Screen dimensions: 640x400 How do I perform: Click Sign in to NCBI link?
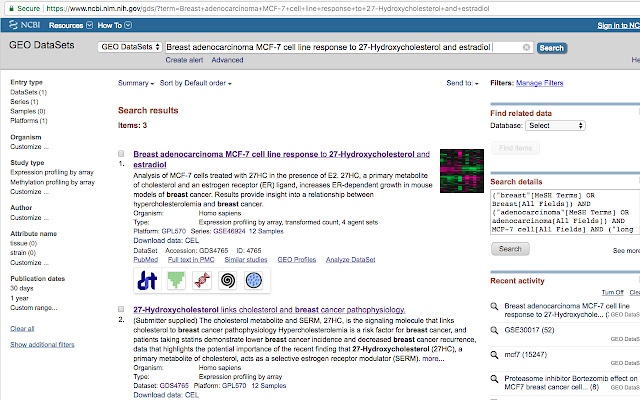(x=618, y=25)
